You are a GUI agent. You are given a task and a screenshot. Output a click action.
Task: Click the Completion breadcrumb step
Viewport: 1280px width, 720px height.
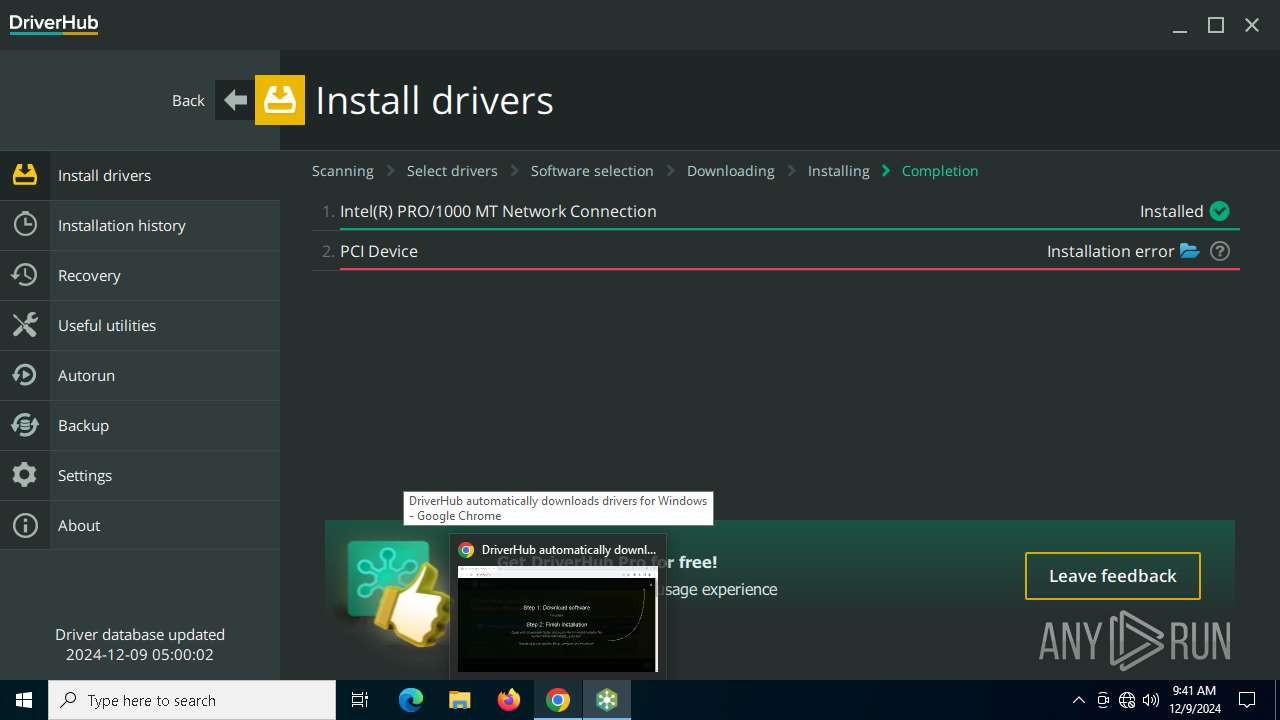pyautogui.click(x=940, y=171)
